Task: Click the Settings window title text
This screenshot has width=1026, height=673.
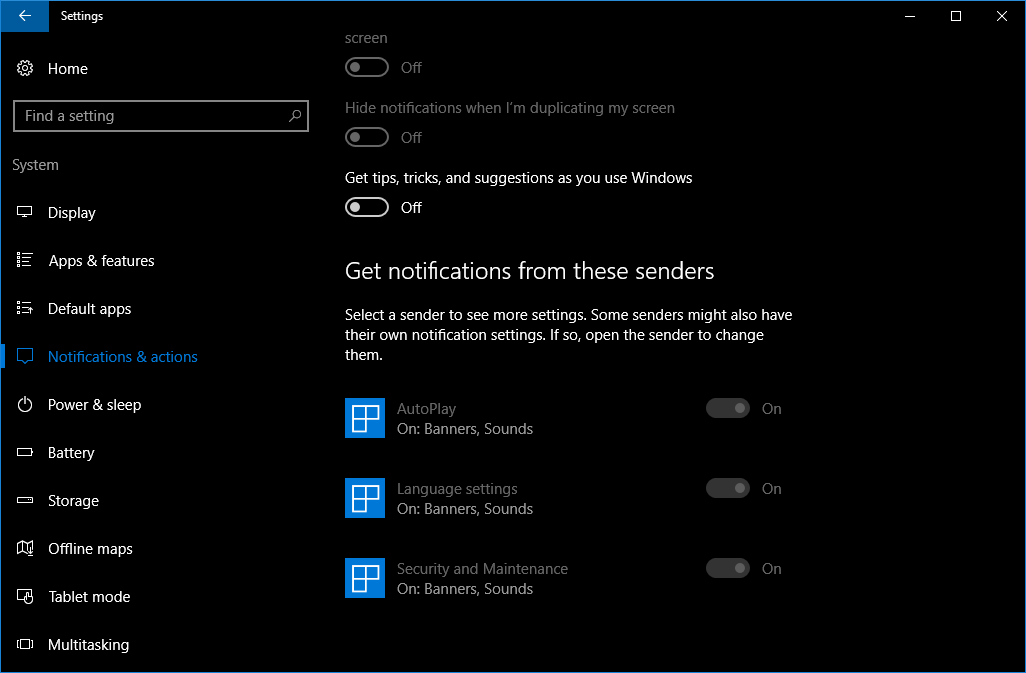Action: tap(82, 16)
